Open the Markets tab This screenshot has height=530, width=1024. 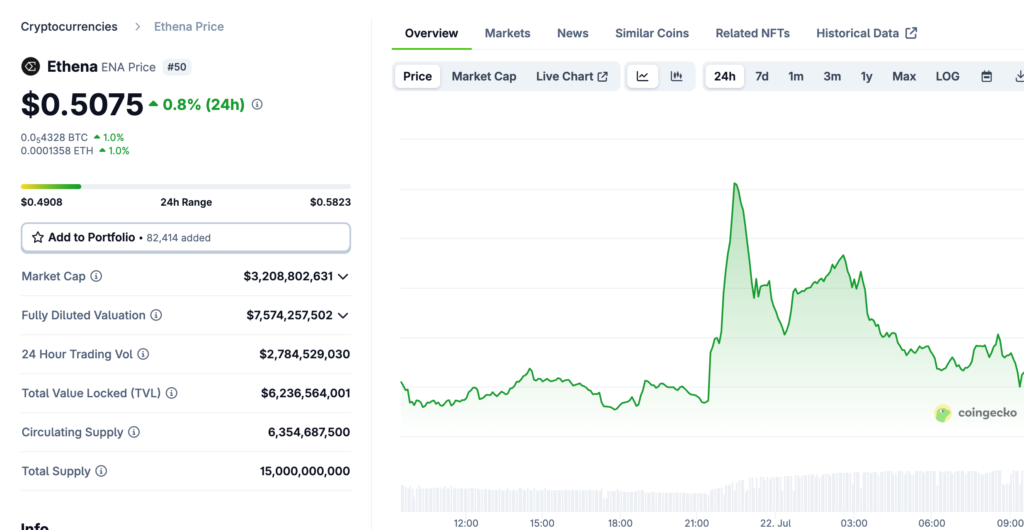click(x=507, y=33)
